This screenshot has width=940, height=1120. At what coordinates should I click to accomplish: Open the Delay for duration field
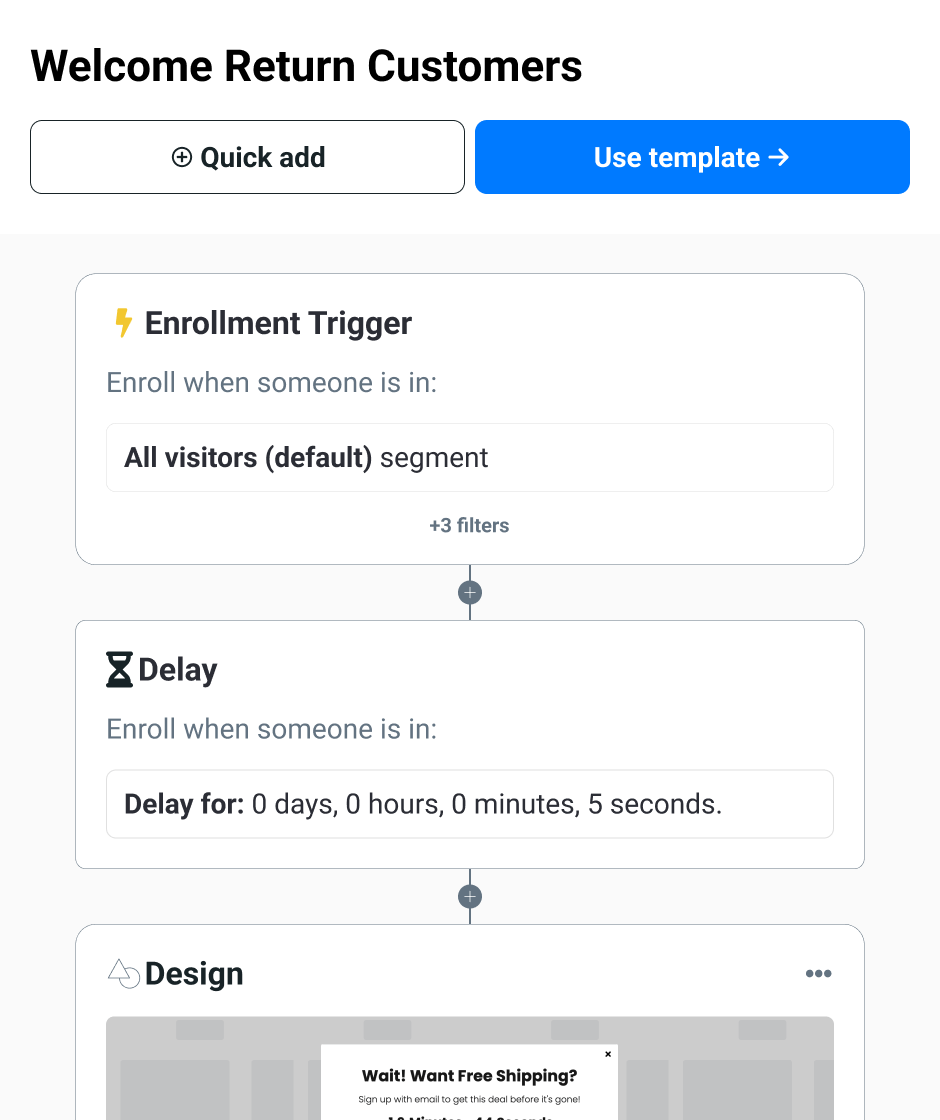coord(469,804)
